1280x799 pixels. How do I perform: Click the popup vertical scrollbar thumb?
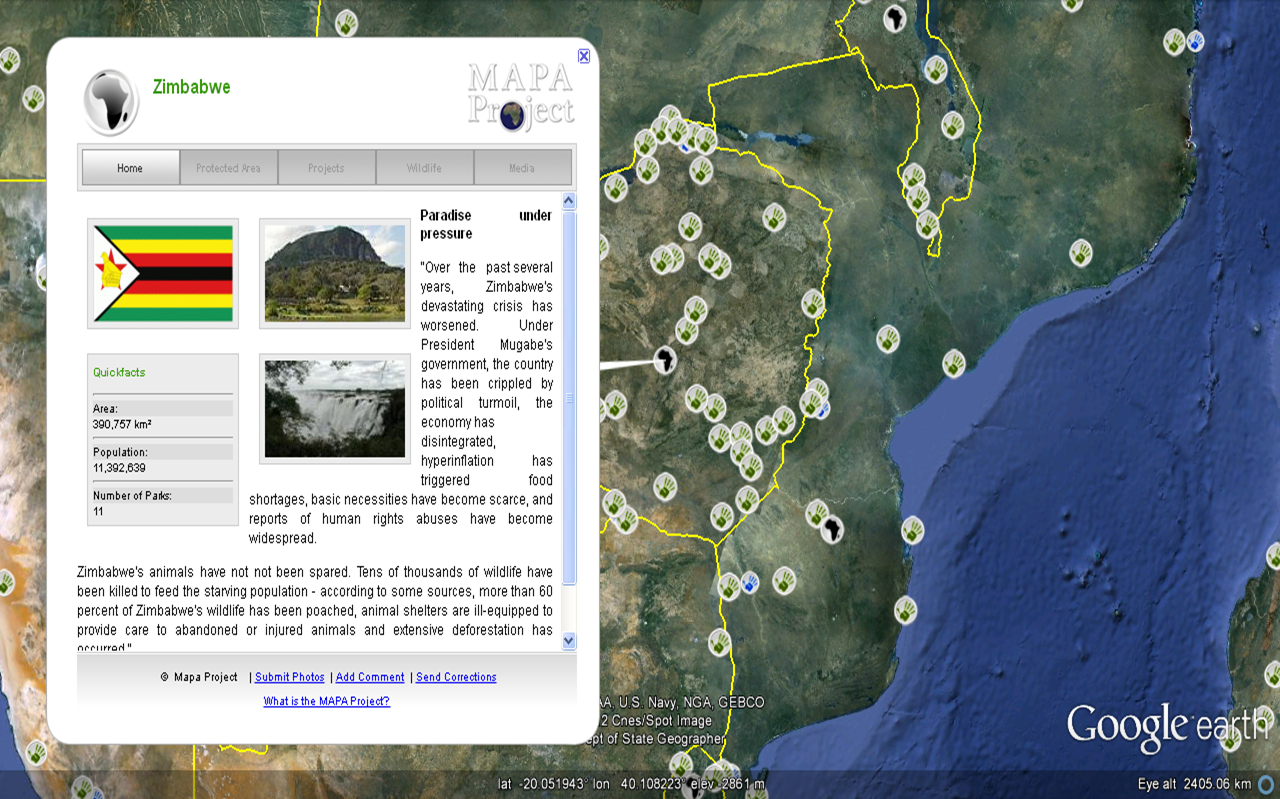click(x=569, y=397)
